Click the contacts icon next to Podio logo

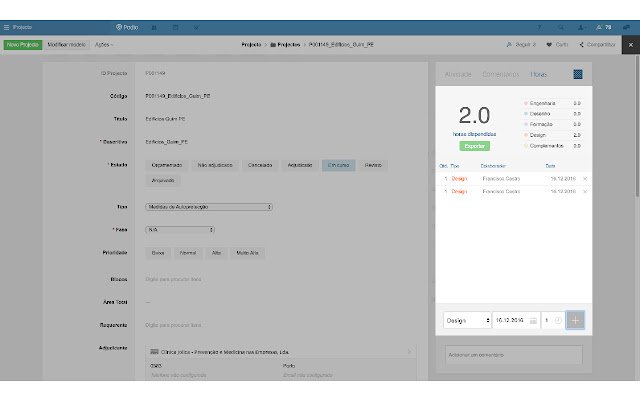coord(154,27)
